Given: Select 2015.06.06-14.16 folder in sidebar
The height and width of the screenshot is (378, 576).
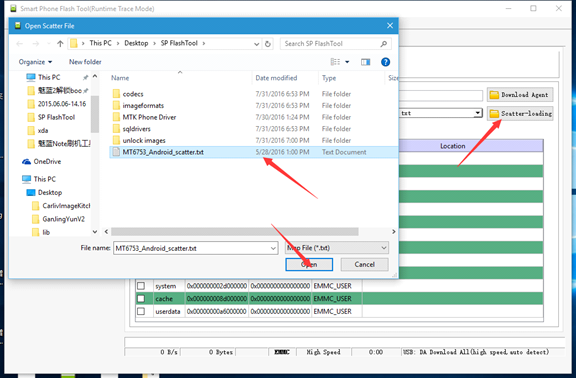Looking at the screenshot, I should (x=62, y=104).
